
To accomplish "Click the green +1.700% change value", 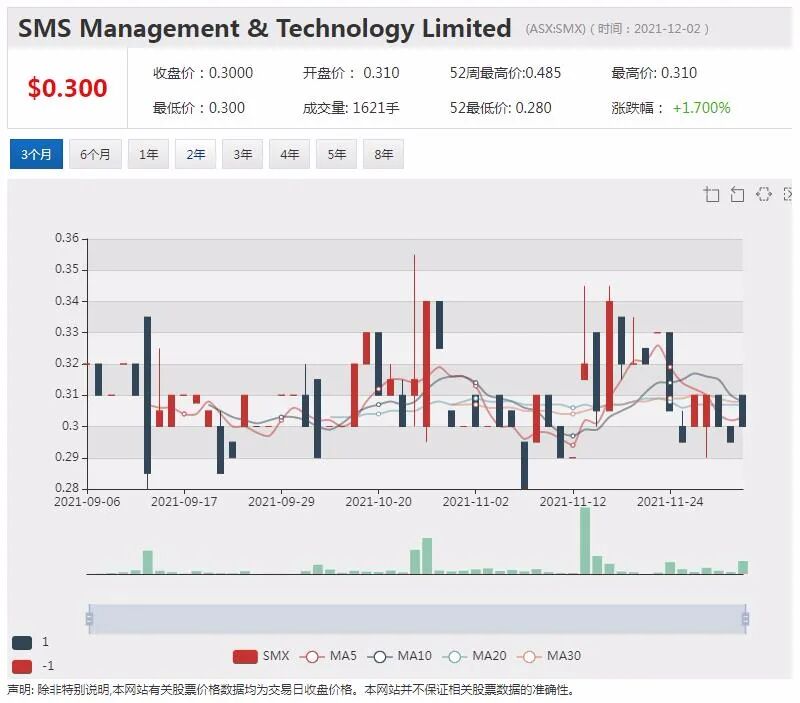I will (x=702, y=108).
